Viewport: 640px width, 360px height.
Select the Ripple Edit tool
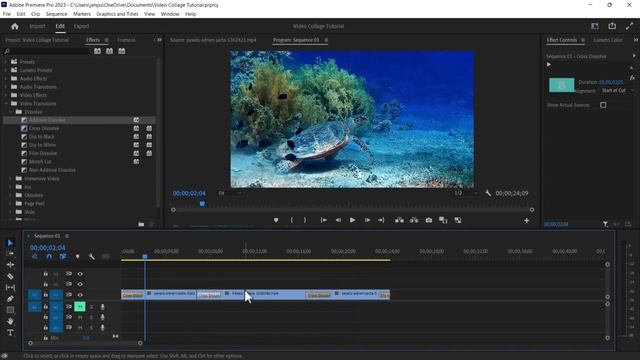pyautogui.click(x=10, y=265)
